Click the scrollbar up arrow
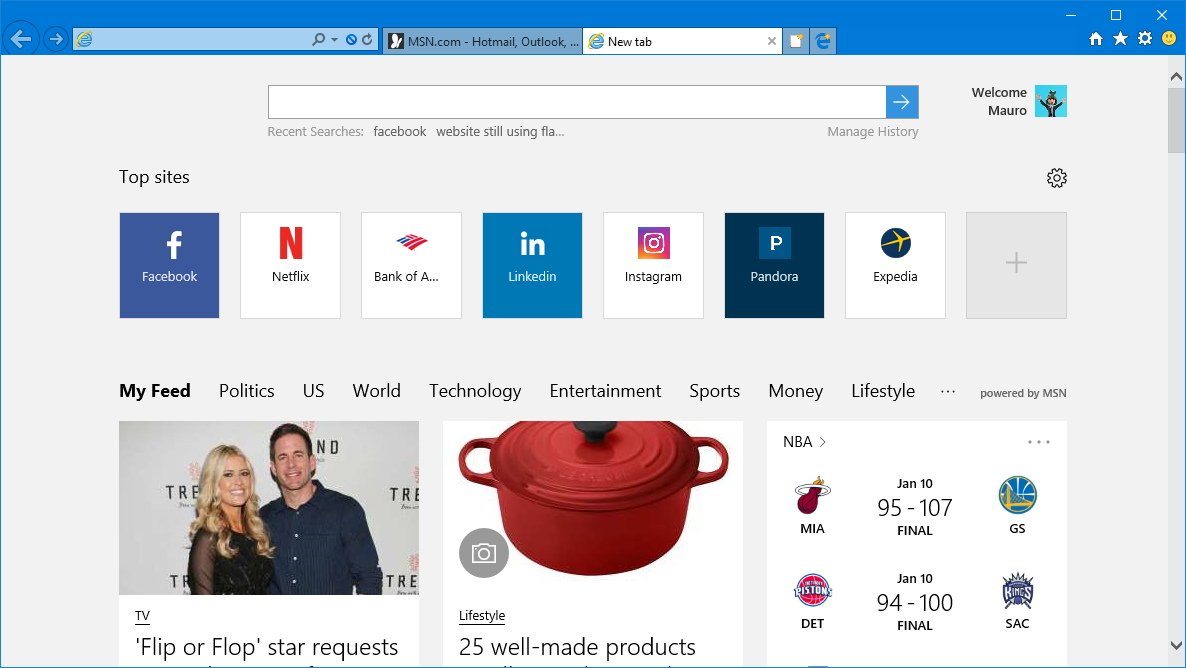The height and width of the screenshot is (668, 1186). click(x=1176, y=76)
